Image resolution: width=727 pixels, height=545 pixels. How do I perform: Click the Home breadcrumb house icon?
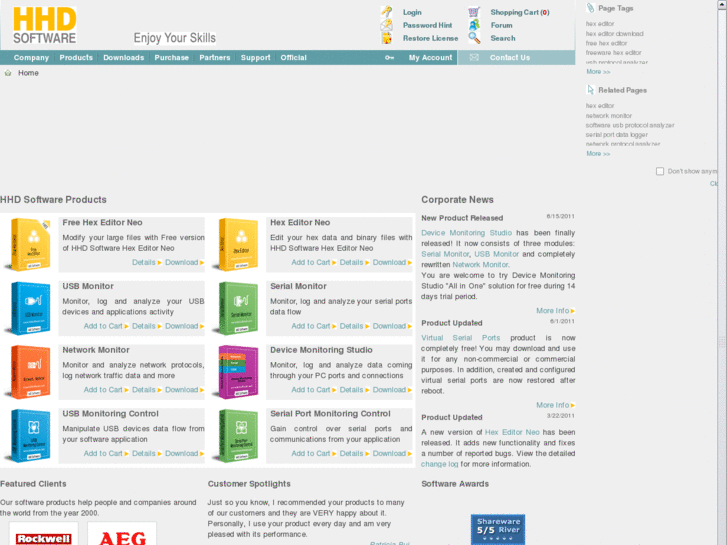pos(8,73)
